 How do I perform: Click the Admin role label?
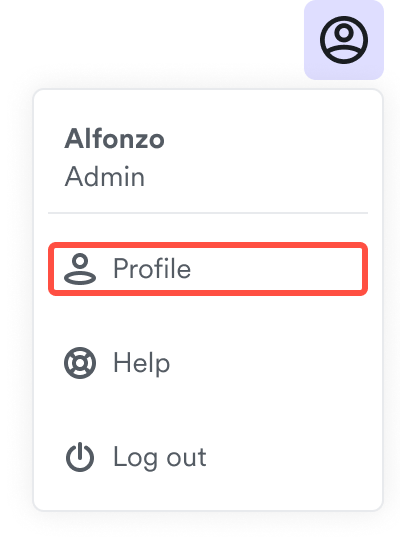[x=105, y=177]
